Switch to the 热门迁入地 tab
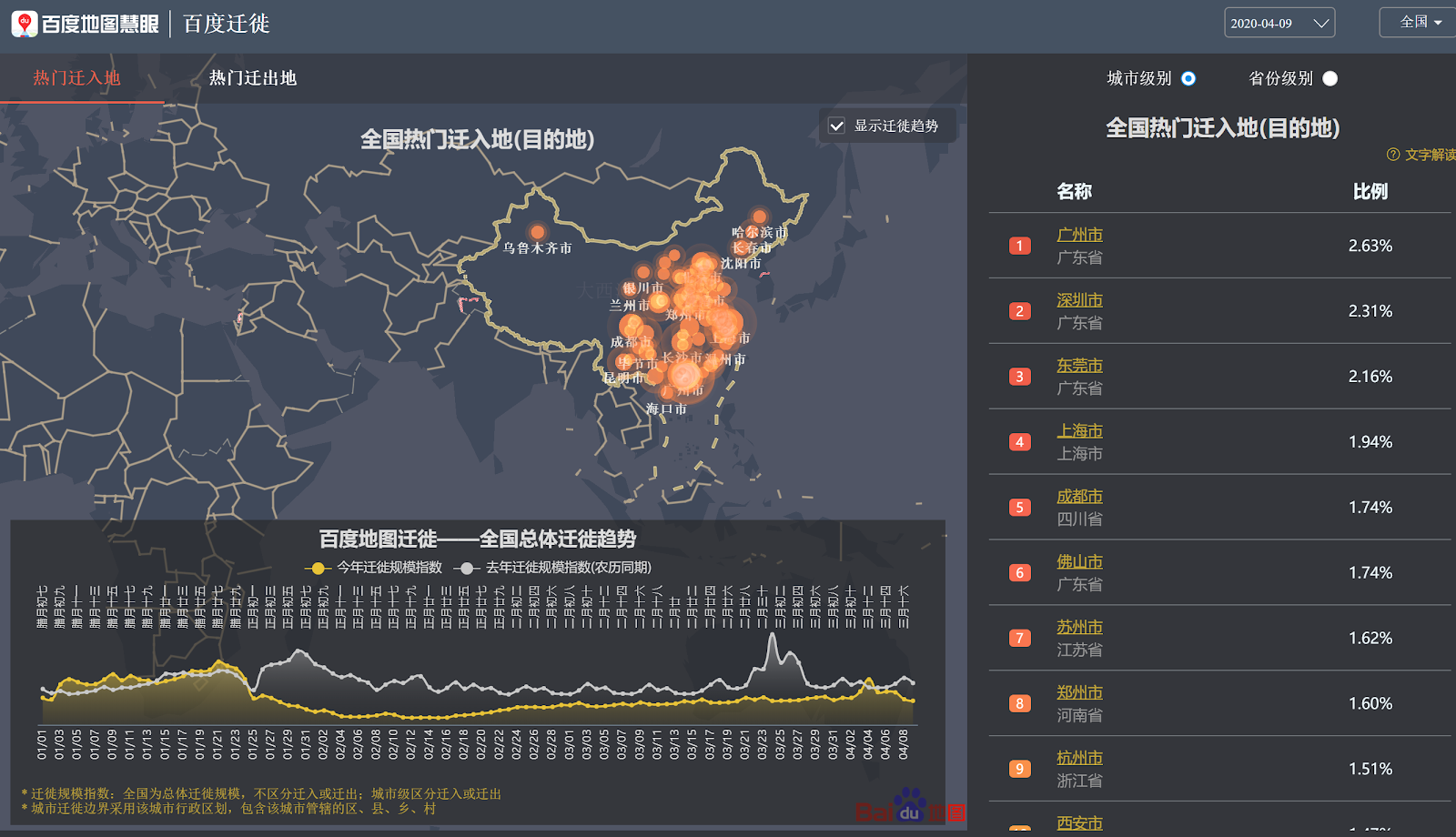Screen dimensions: 1456x837 point(77,78)
